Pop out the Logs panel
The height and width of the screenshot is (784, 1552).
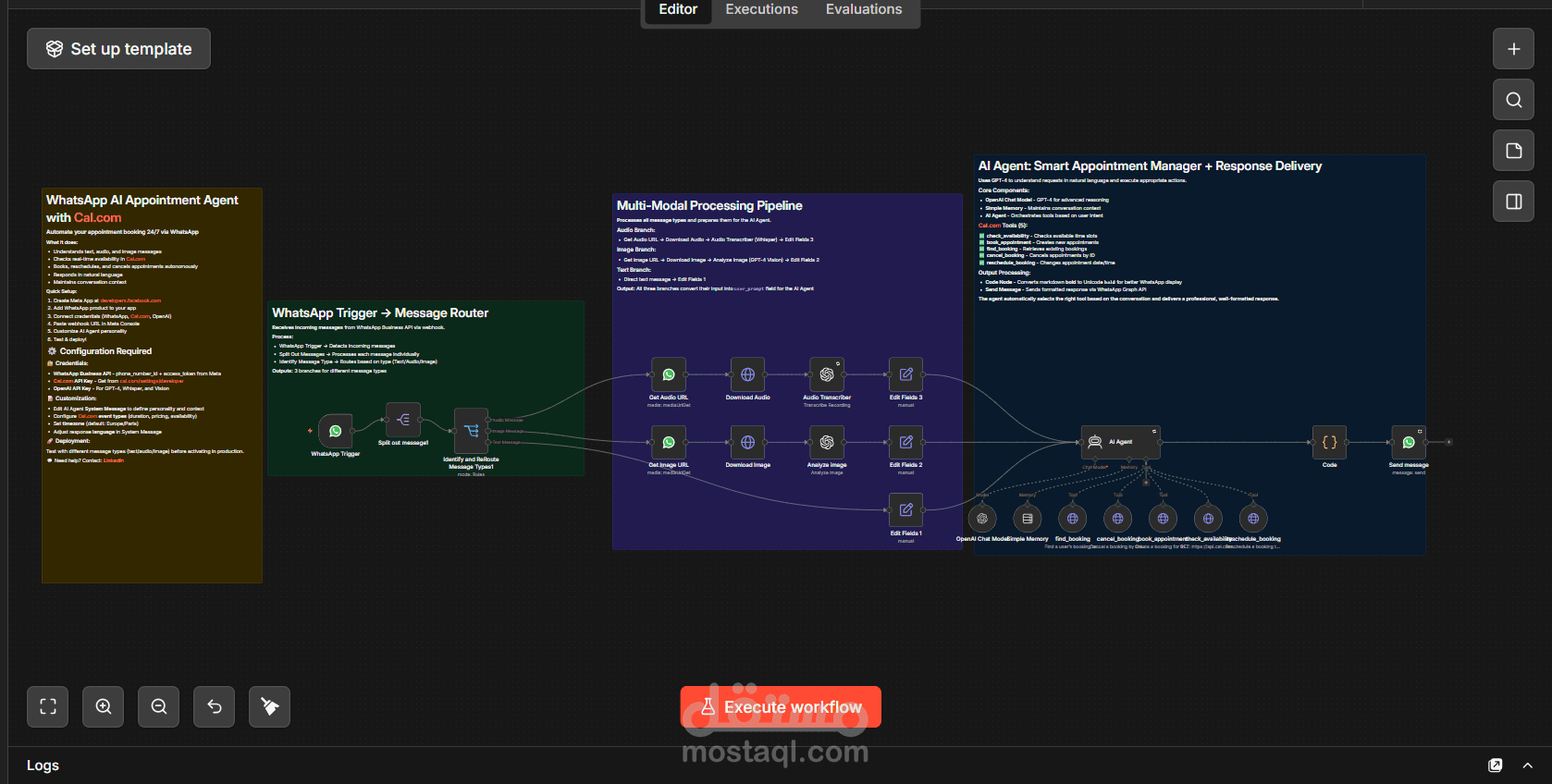coord(1496,766)
